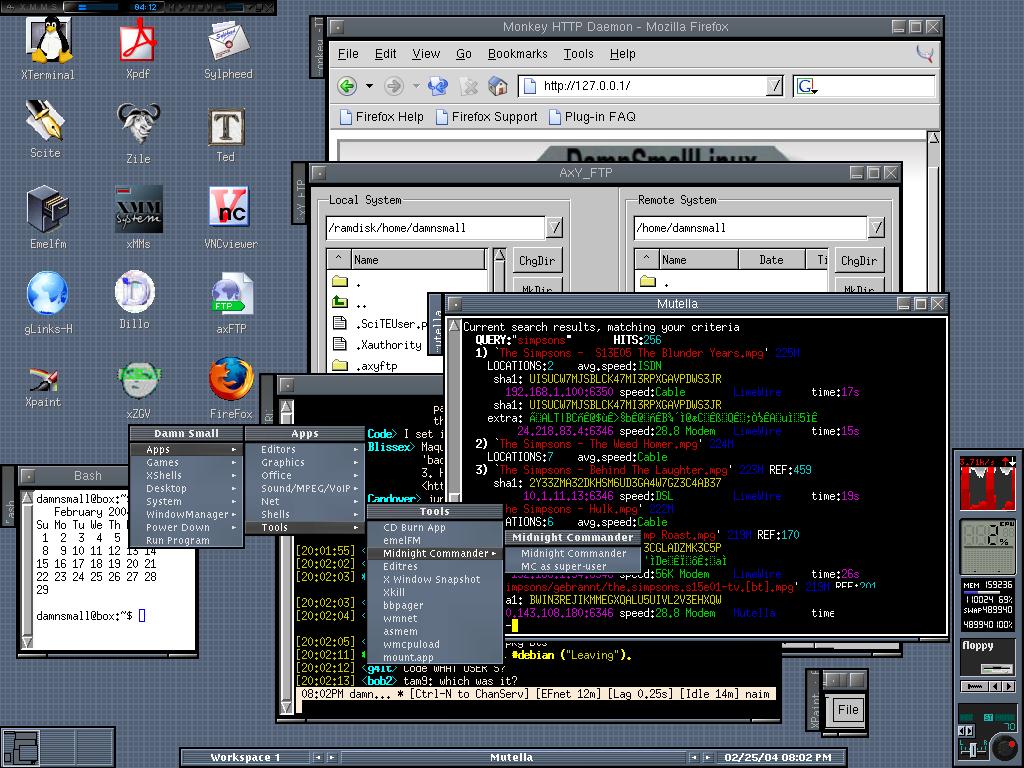The height and width of the screenshot is (768, 1024).
Task: Open the XTerminal desktop icon
Action: click(x=48, y=41)
